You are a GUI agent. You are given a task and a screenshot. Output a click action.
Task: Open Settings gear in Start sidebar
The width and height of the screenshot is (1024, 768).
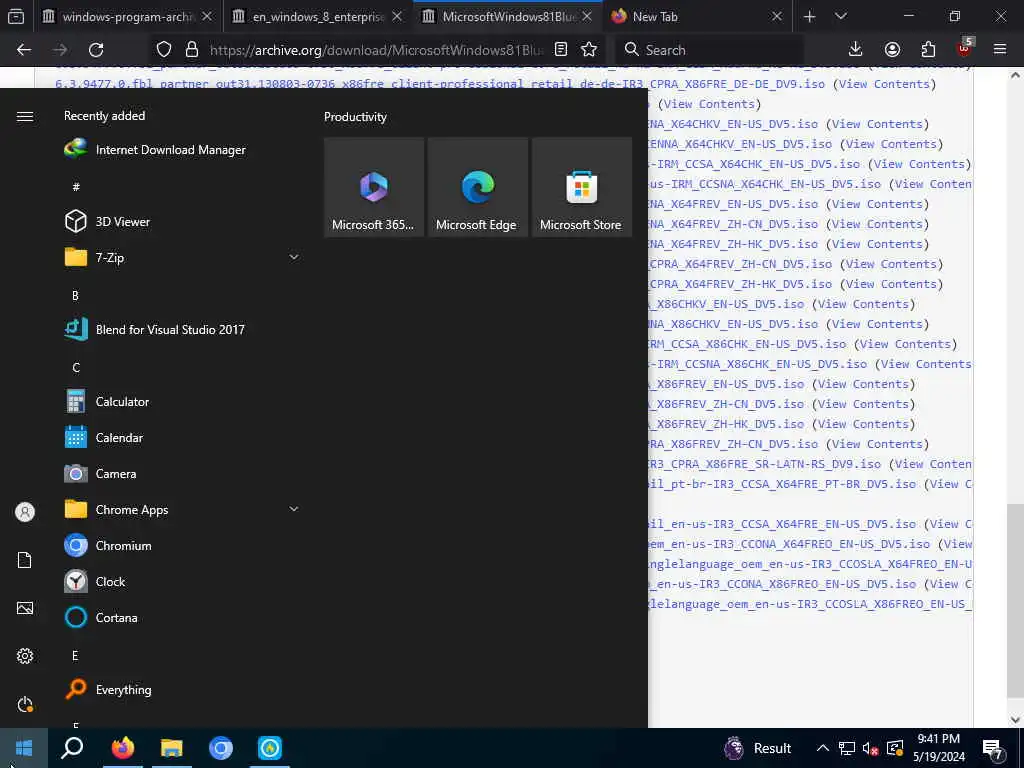click(x=25, y=656)
